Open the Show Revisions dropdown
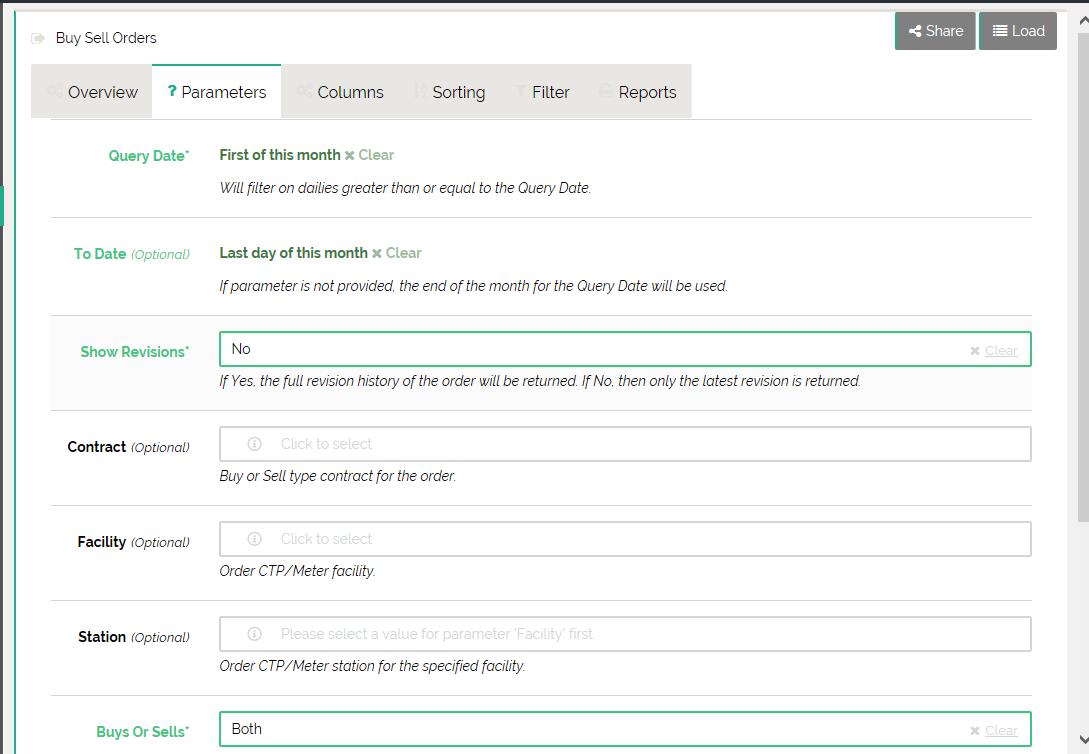The image size is (1089, 754). (590, 349)
